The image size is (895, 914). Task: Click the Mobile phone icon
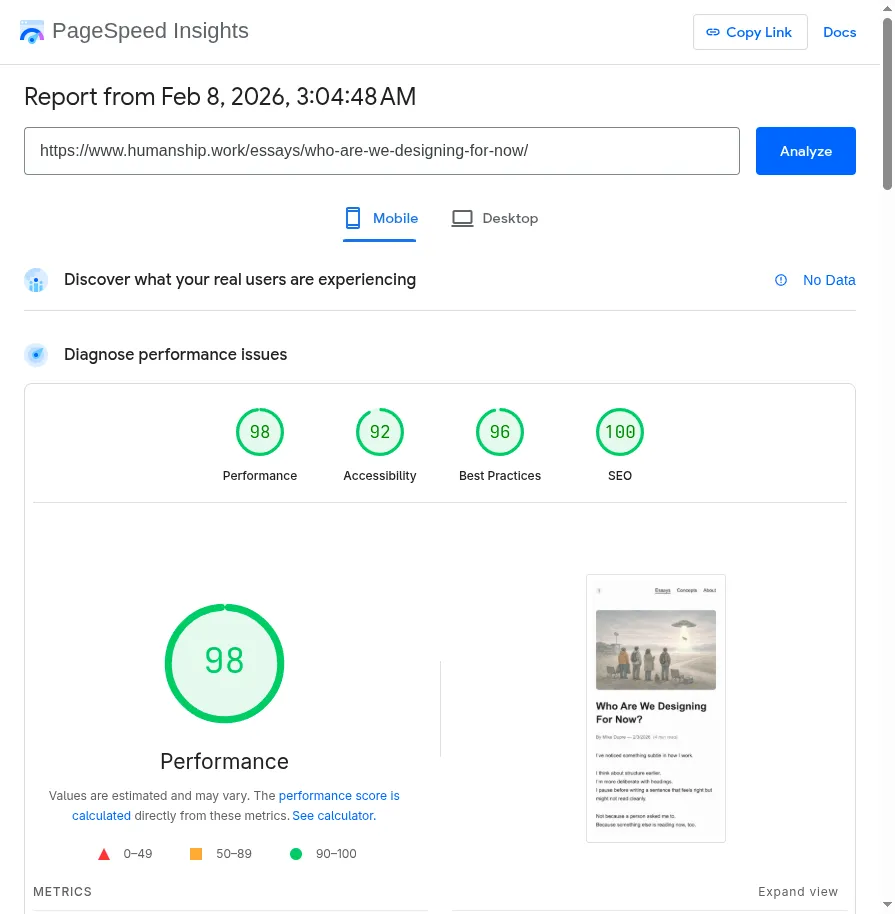coord(352,218)
